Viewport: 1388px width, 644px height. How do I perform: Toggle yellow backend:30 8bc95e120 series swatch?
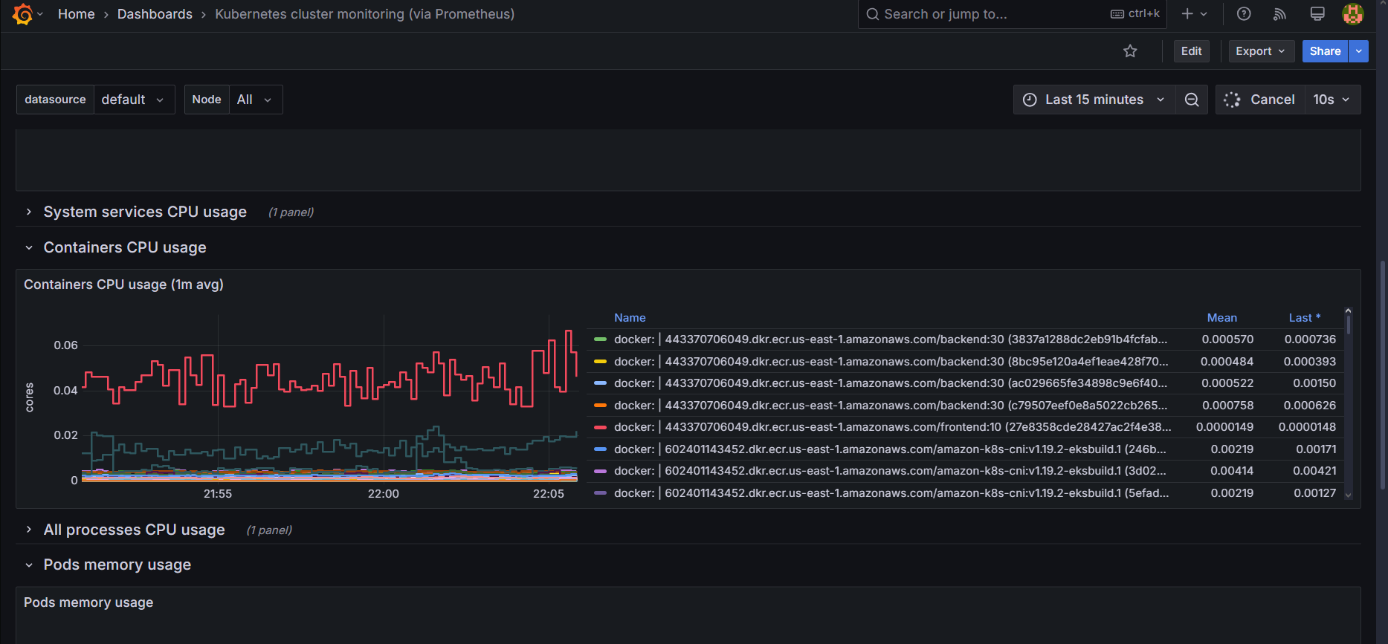(x=600, y=361)
